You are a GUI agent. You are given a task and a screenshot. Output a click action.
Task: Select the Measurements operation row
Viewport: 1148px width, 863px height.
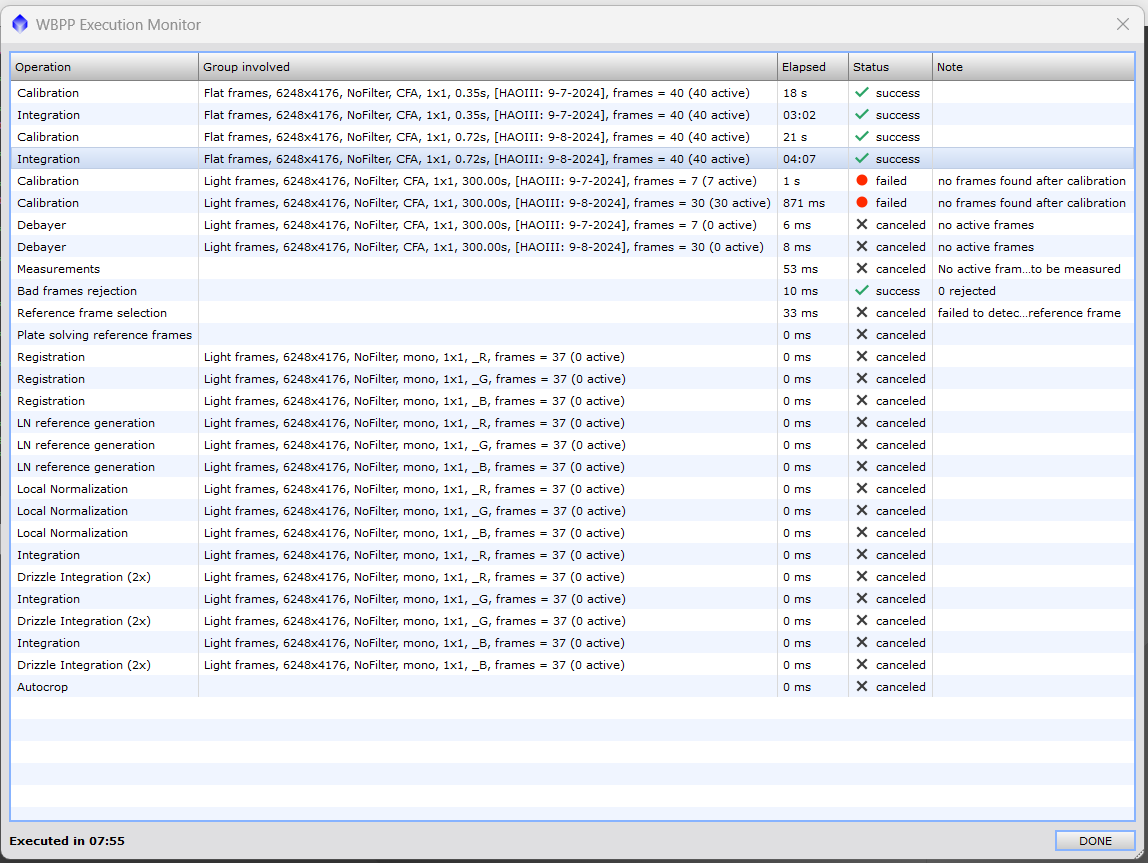[573, 269]
